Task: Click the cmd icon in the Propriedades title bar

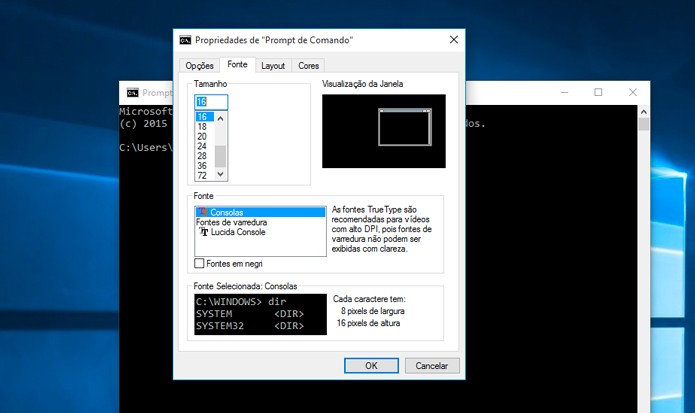Action: coord(185,40)
